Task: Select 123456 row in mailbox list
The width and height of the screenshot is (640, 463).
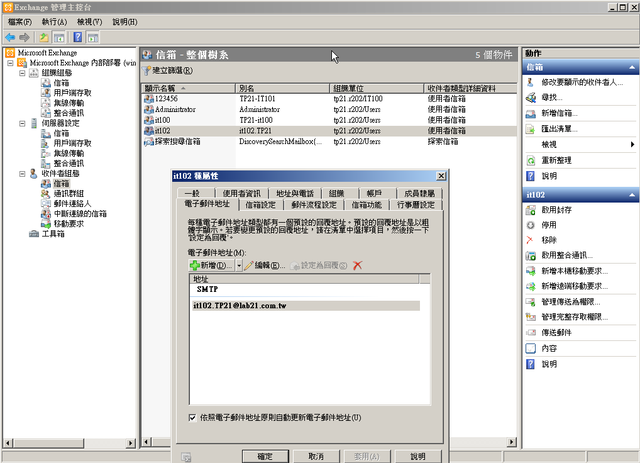Action: coord(329,99)
